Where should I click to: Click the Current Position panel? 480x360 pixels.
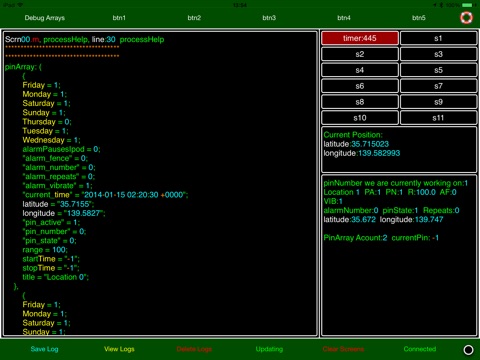pos(399,149)
